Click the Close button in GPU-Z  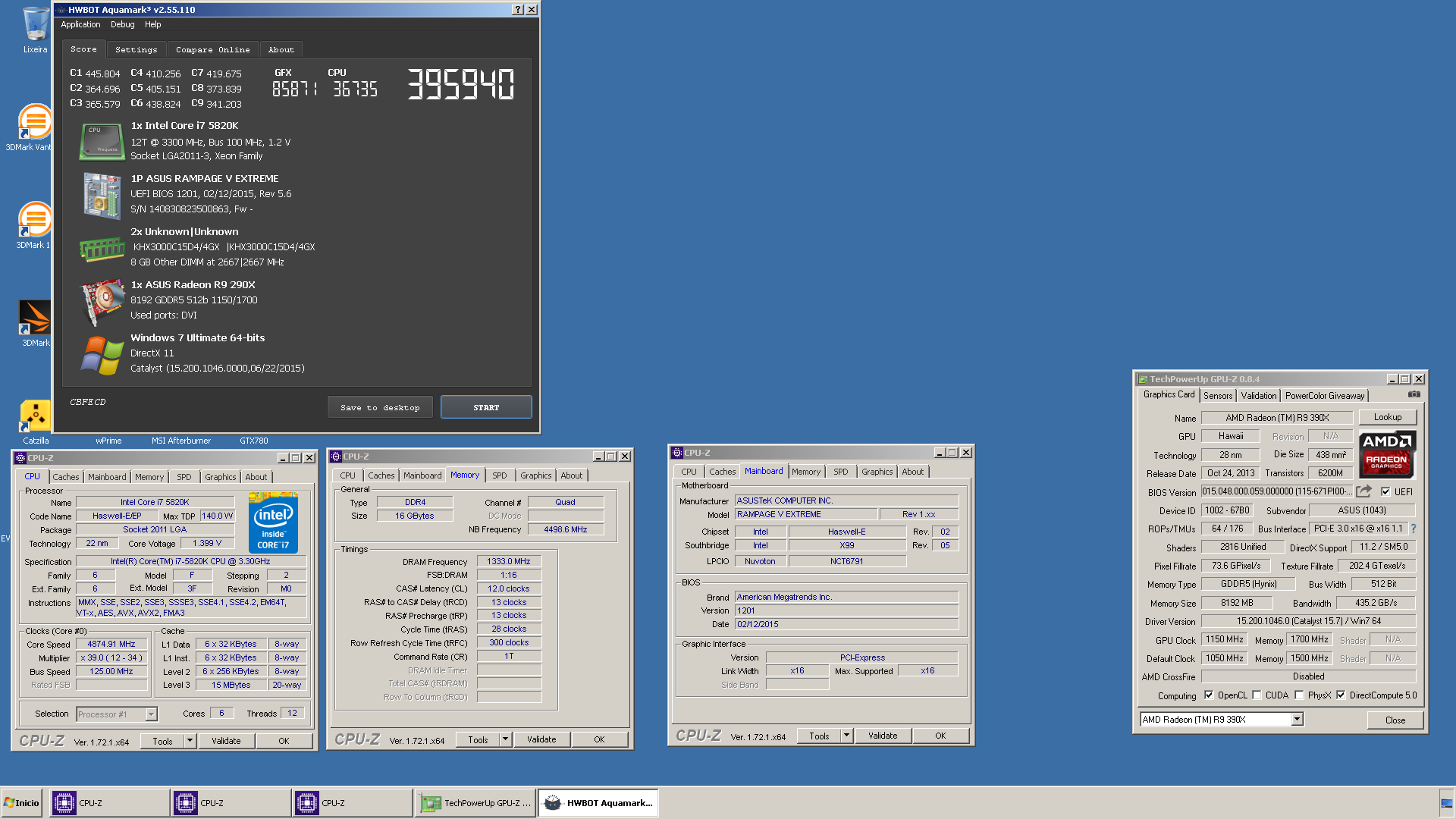click(1395, 720)
